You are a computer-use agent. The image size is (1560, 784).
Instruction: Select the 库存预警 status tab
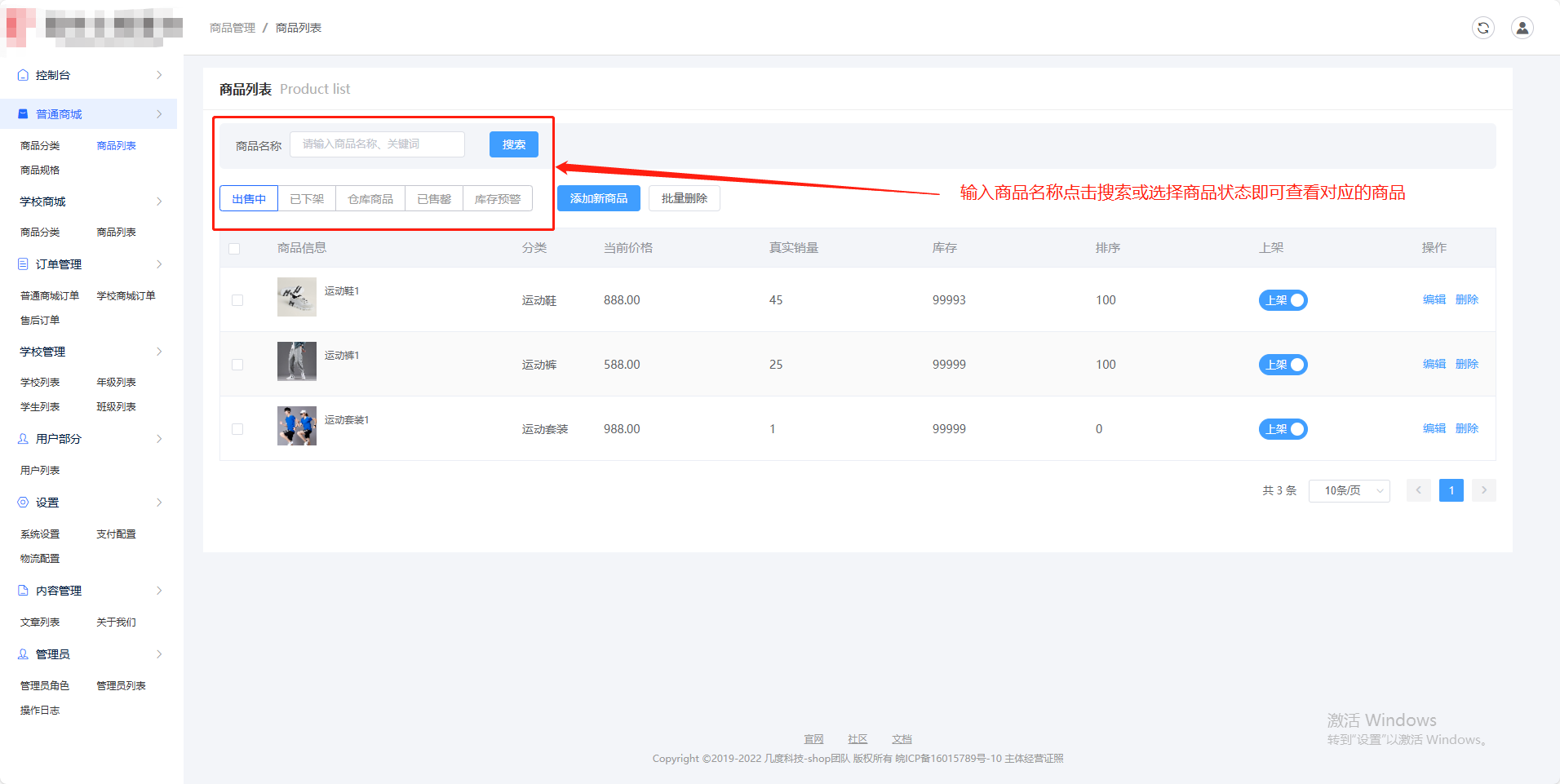point(497,199)
